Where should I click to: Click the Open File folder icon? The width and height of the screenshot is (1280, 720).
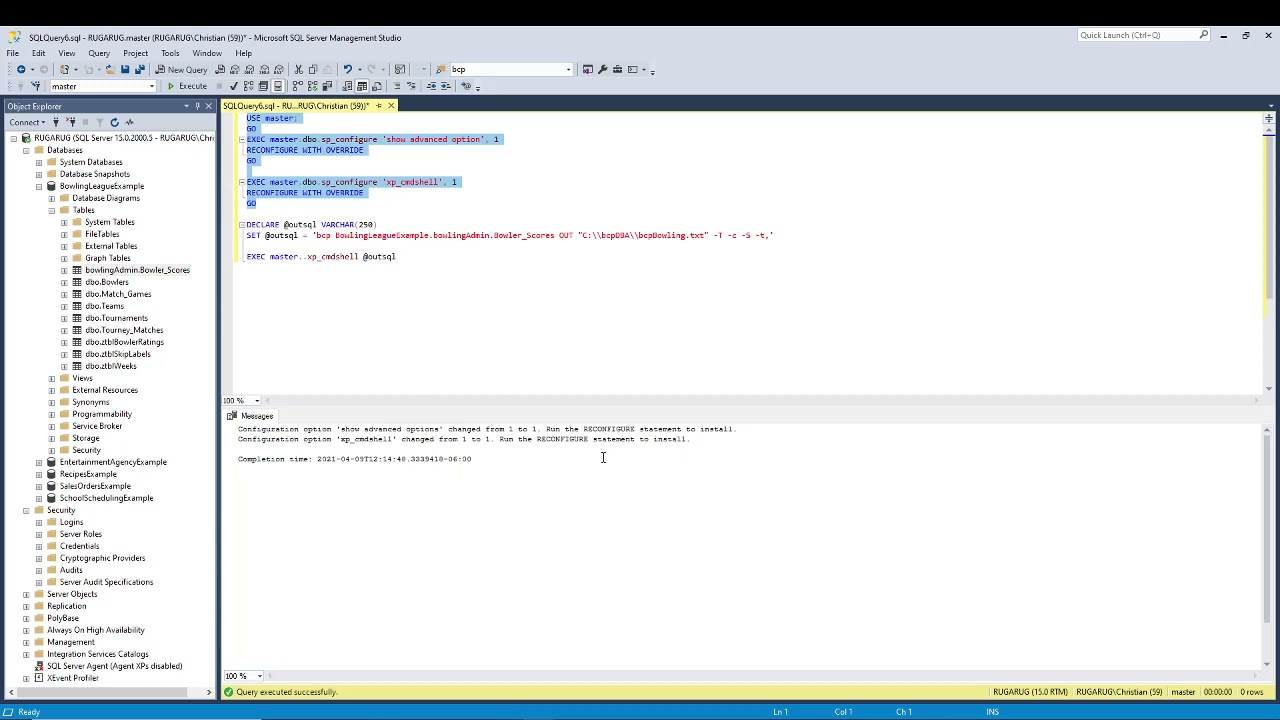[x=110, y=69]
